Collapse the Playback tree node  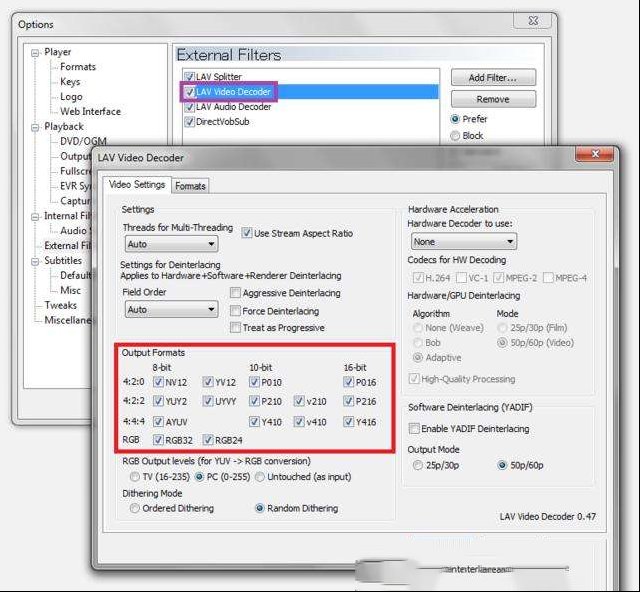click(x=36, y=127)
